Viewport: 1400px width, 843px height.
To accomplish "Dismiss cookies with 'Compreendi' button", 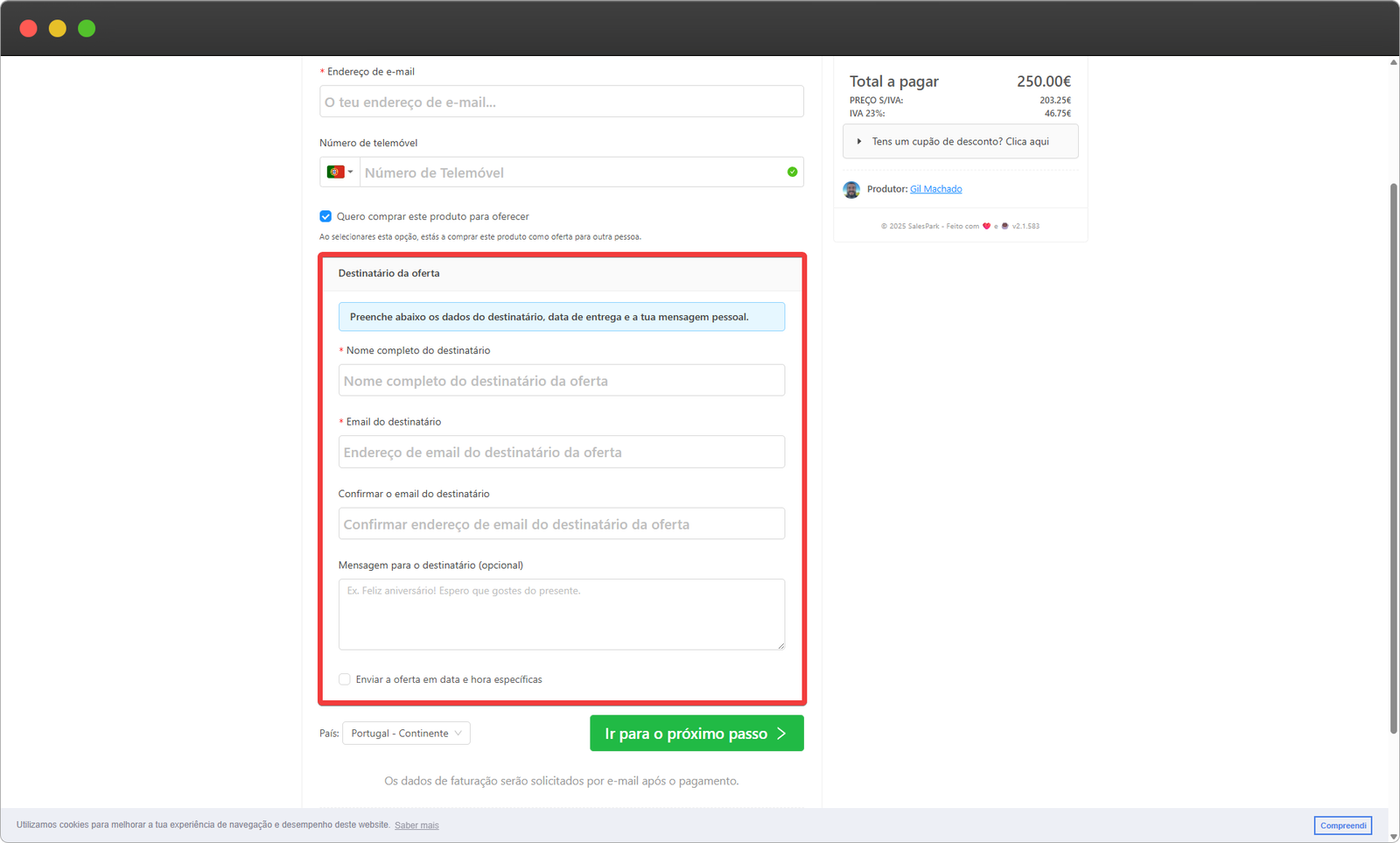I will pos(1342,825).
